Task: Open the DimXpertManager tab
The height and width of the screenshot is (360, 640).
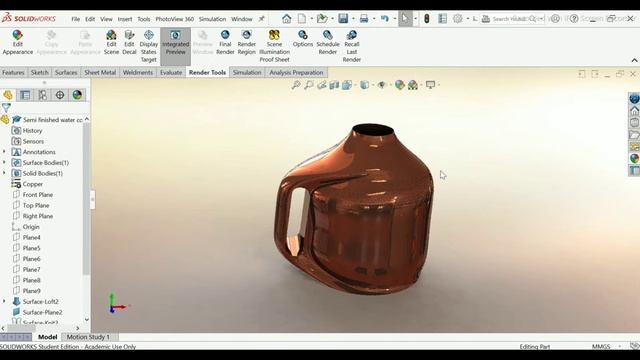Action: coord(60,95)
